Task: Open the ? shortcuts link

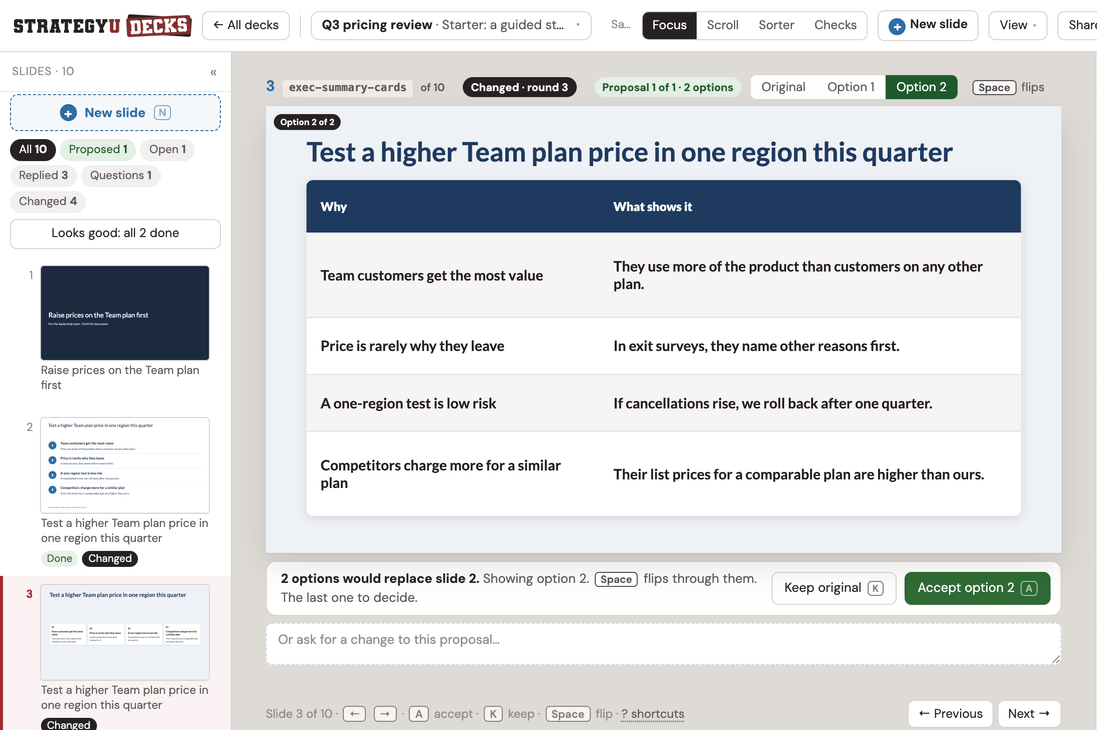Action: (x=653, y=714)
